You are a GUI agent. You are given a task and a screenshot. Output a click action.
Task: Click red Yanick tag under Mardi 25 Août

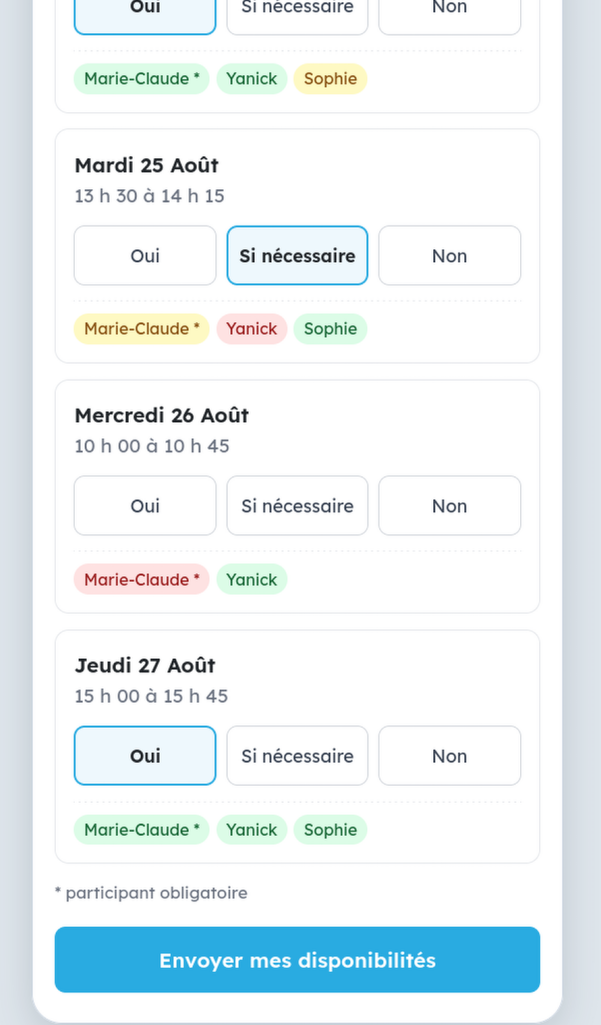[252, 329]
